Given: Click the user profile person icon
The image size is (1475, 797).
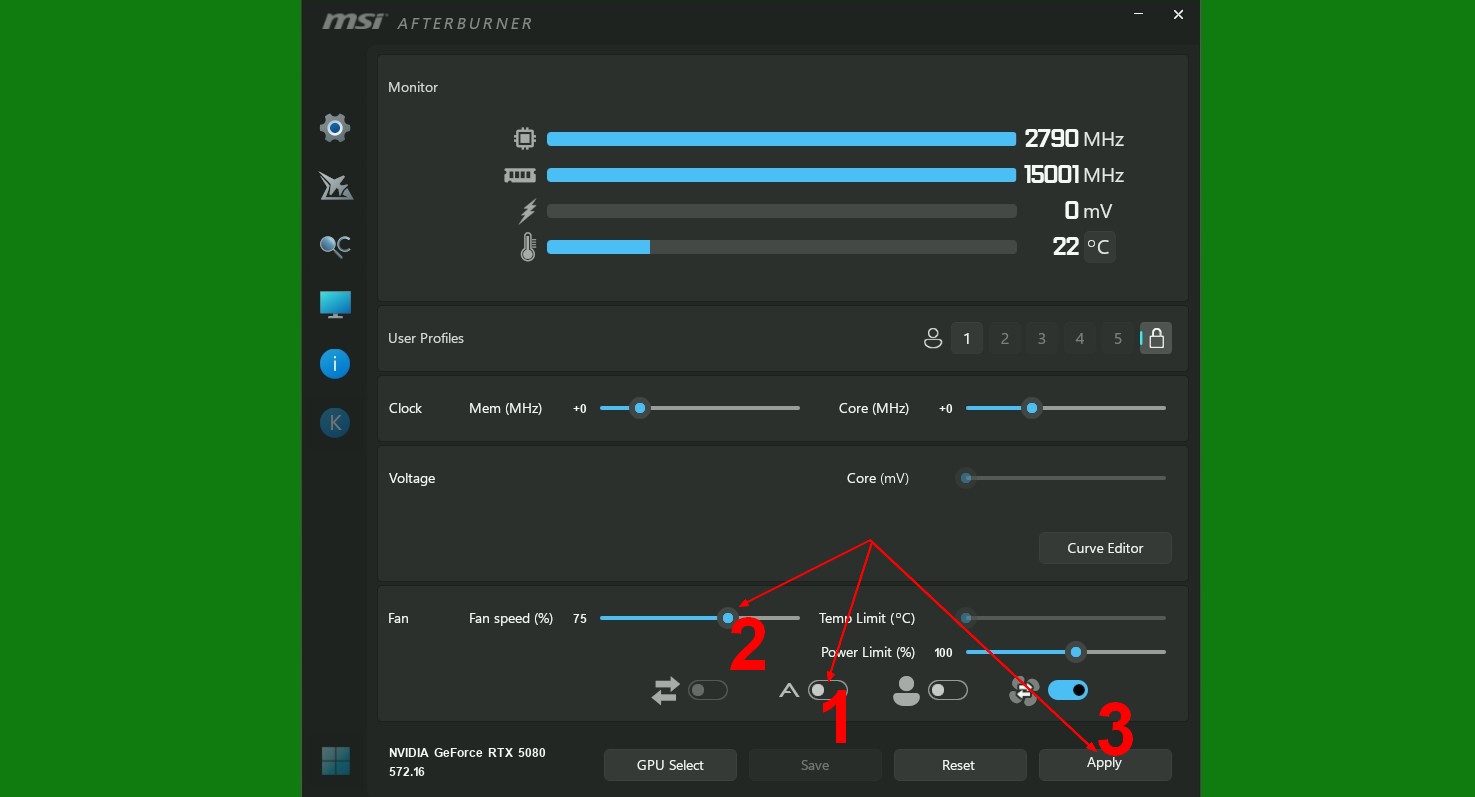Looking at the screenshot, I should pos(933,339).
